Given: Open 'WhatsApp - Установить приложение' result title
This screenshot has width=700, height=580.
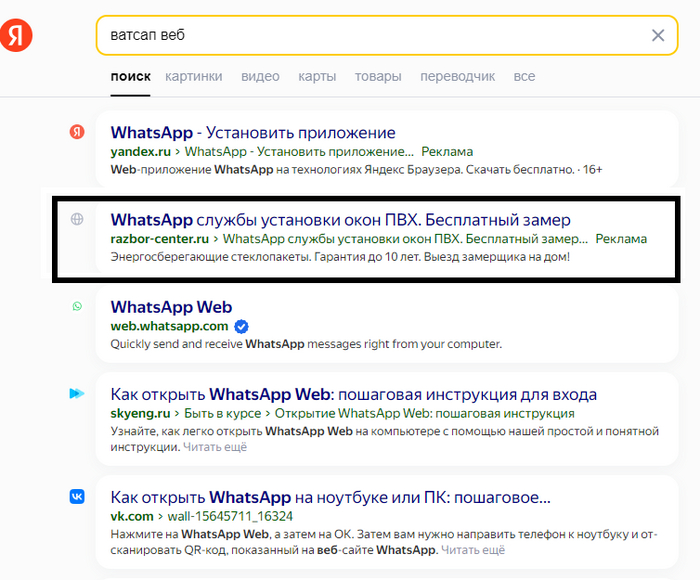Looking at the screenshot, I should (253, 133).
